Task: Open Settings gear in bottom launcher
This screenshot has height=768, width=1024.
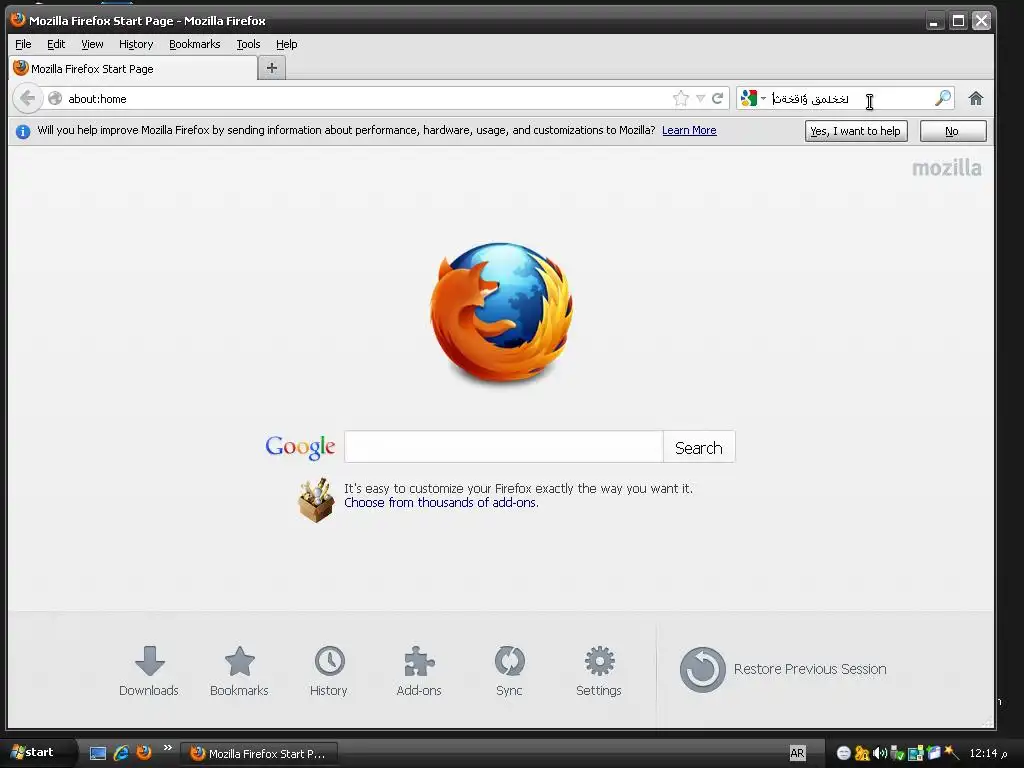Action: tap(599, 670)
